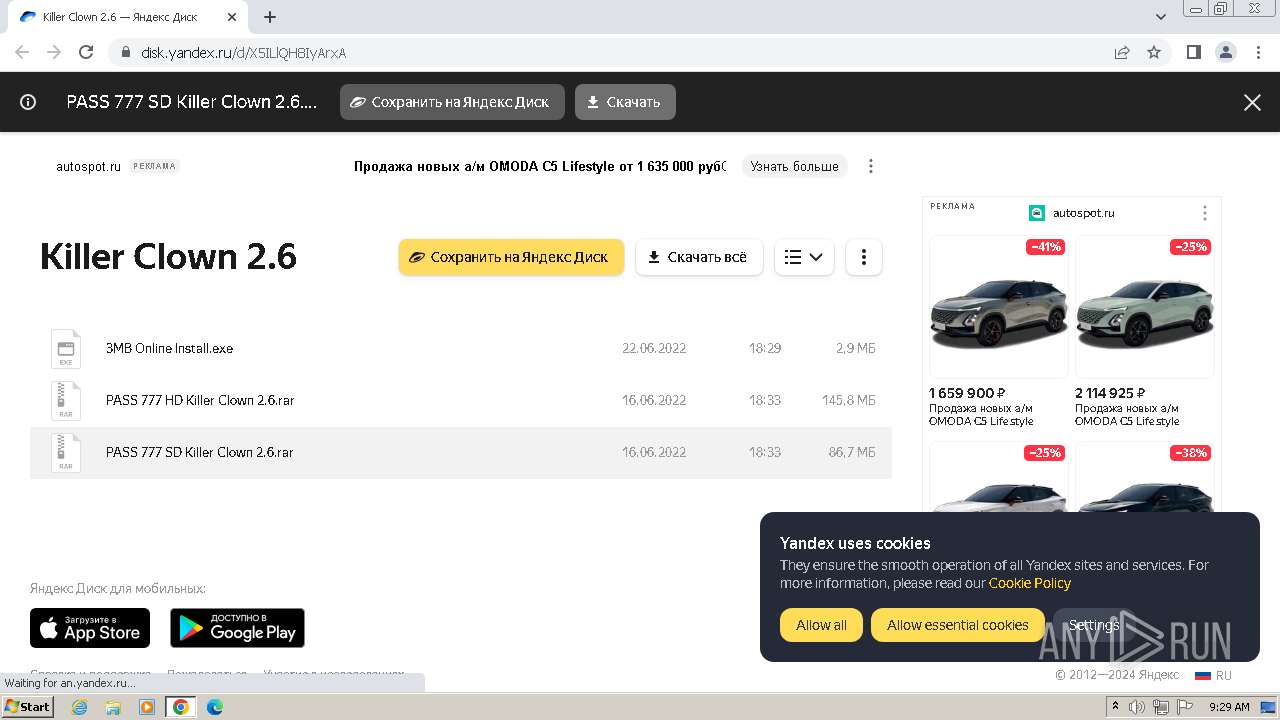Bookmark this page with the star icon
The image size is (1280, 720).
1154,52
